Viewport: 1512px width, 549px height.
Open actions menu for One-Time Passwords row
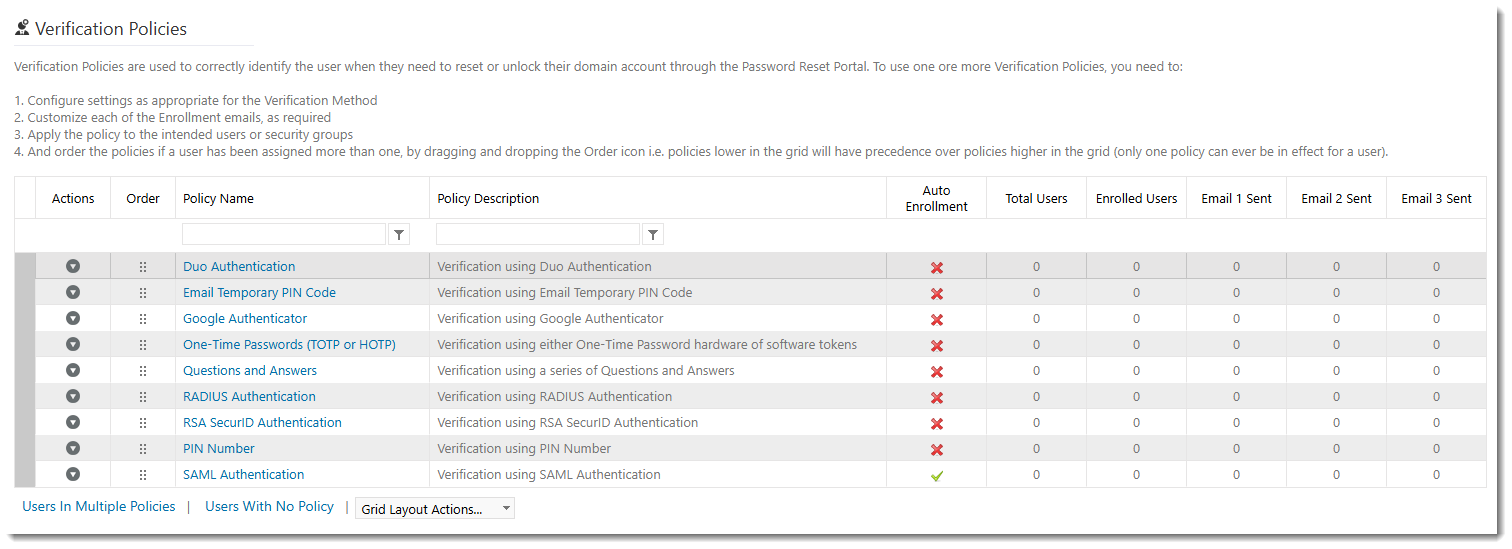pyautogui.click(x=73, y=344)
